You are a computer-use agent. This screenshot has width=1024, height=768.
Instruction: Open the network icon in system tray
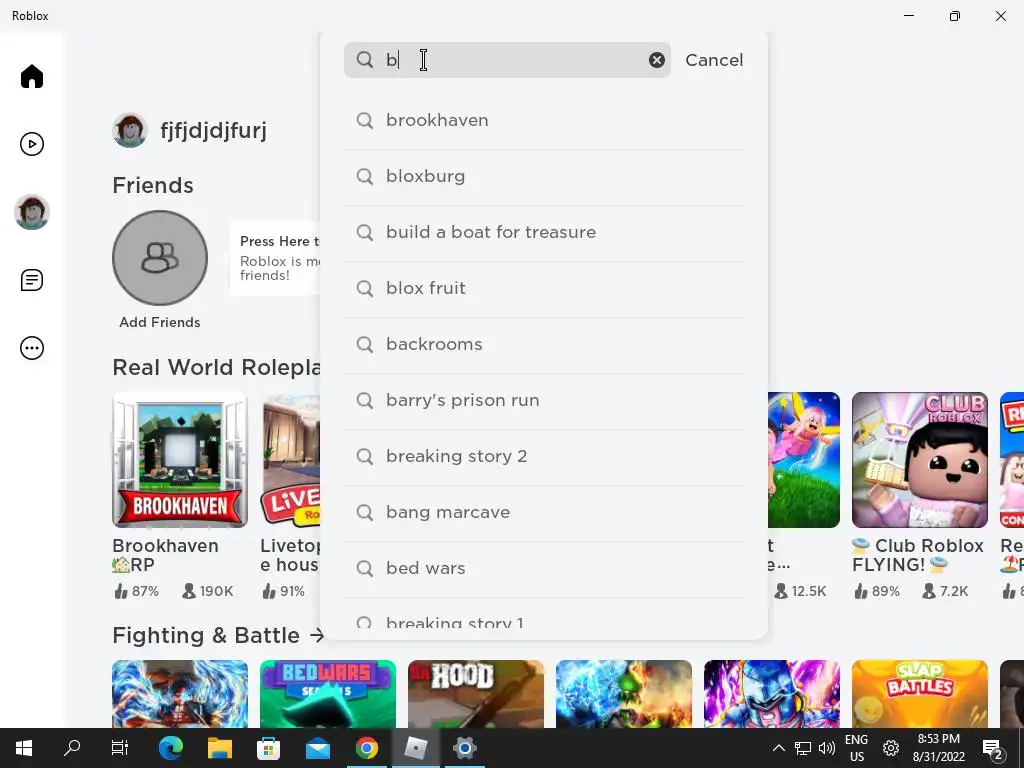tap(803, 748)
